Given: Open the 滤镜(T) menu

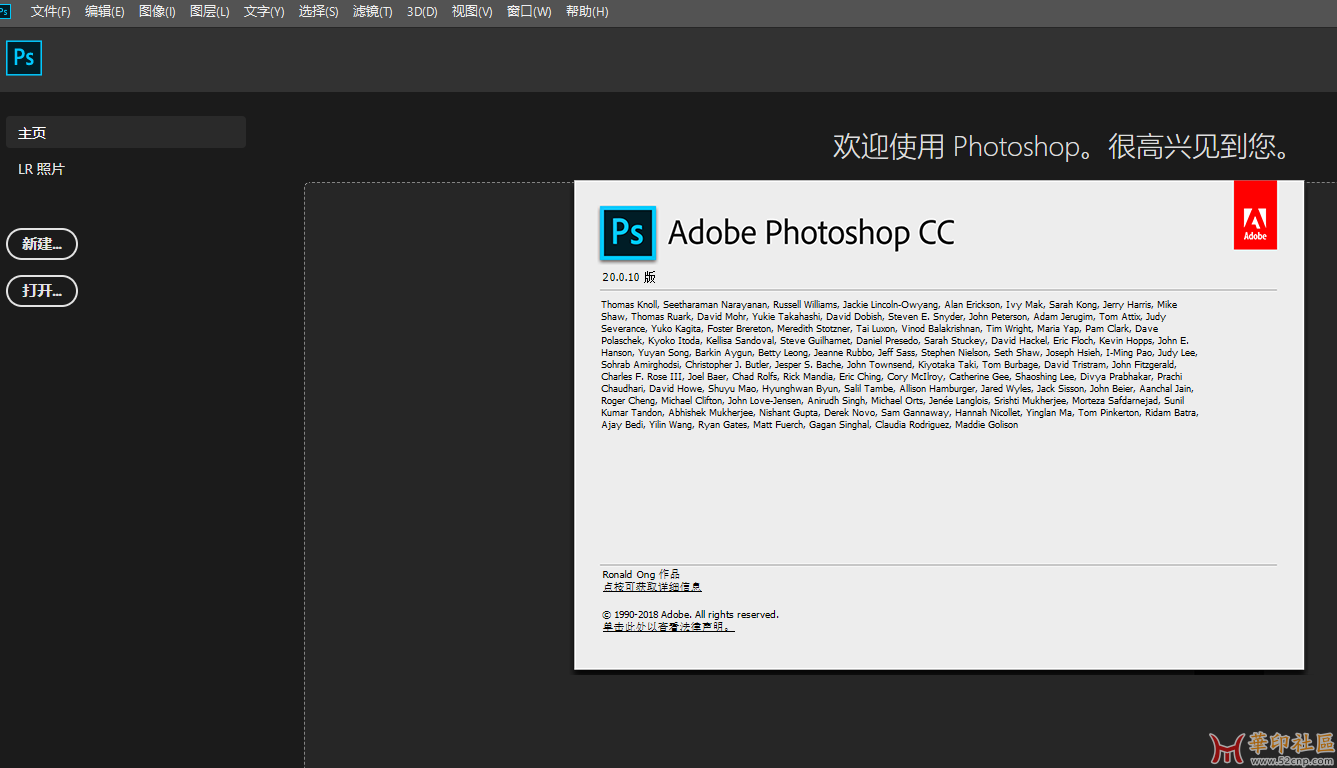Looking at the screenshot, I should click(372, 12).
